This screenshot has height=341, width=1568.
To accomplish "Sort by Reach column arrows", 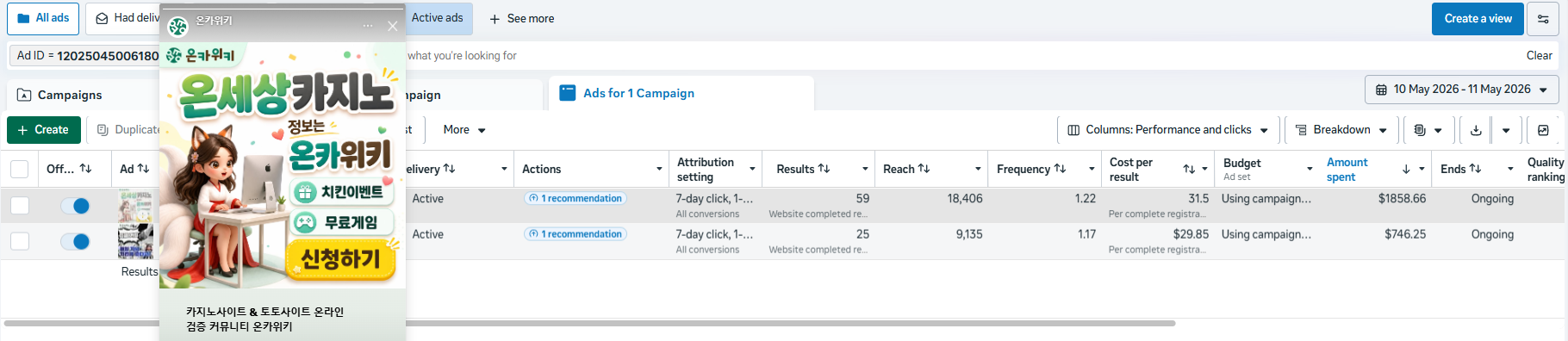I will tap(924, 169).
